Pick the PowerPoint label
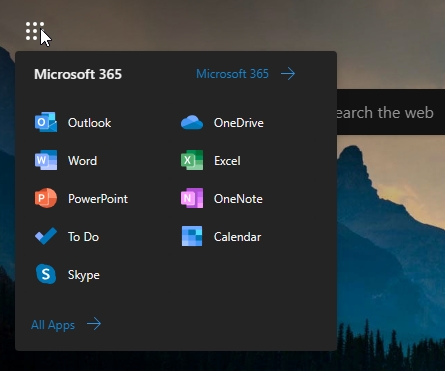445x371 pixels. click(98, 199)
